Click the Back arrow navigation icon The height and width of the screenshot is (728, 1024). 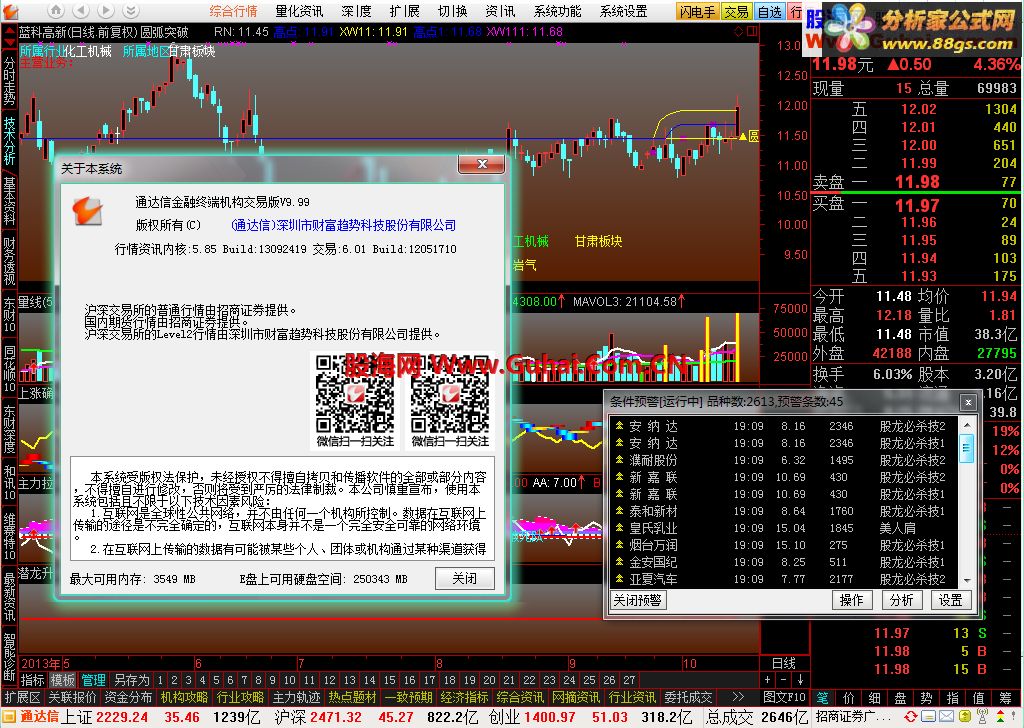81,10
